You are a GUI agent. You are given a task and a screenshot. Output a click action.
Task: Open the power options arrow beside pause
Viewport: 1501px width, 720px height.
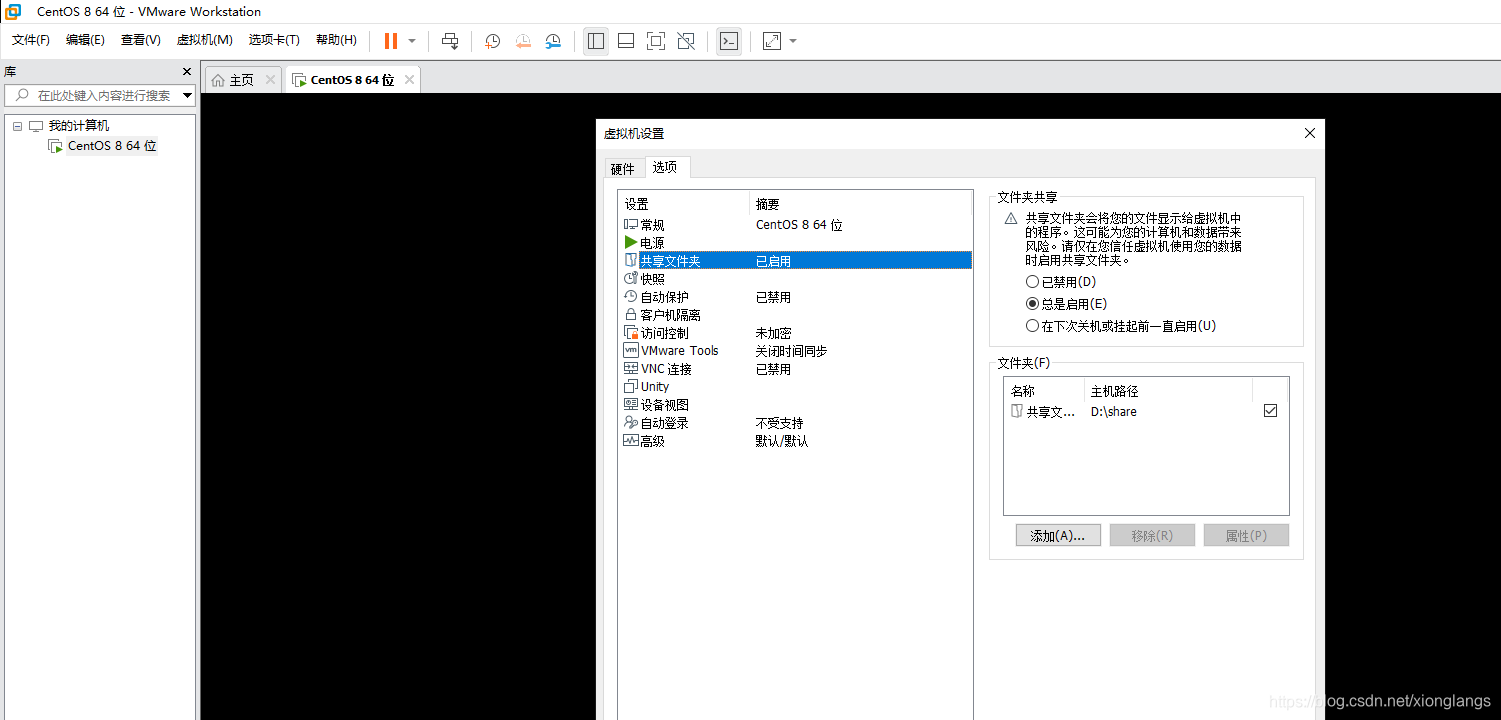[x=412, y=41]
